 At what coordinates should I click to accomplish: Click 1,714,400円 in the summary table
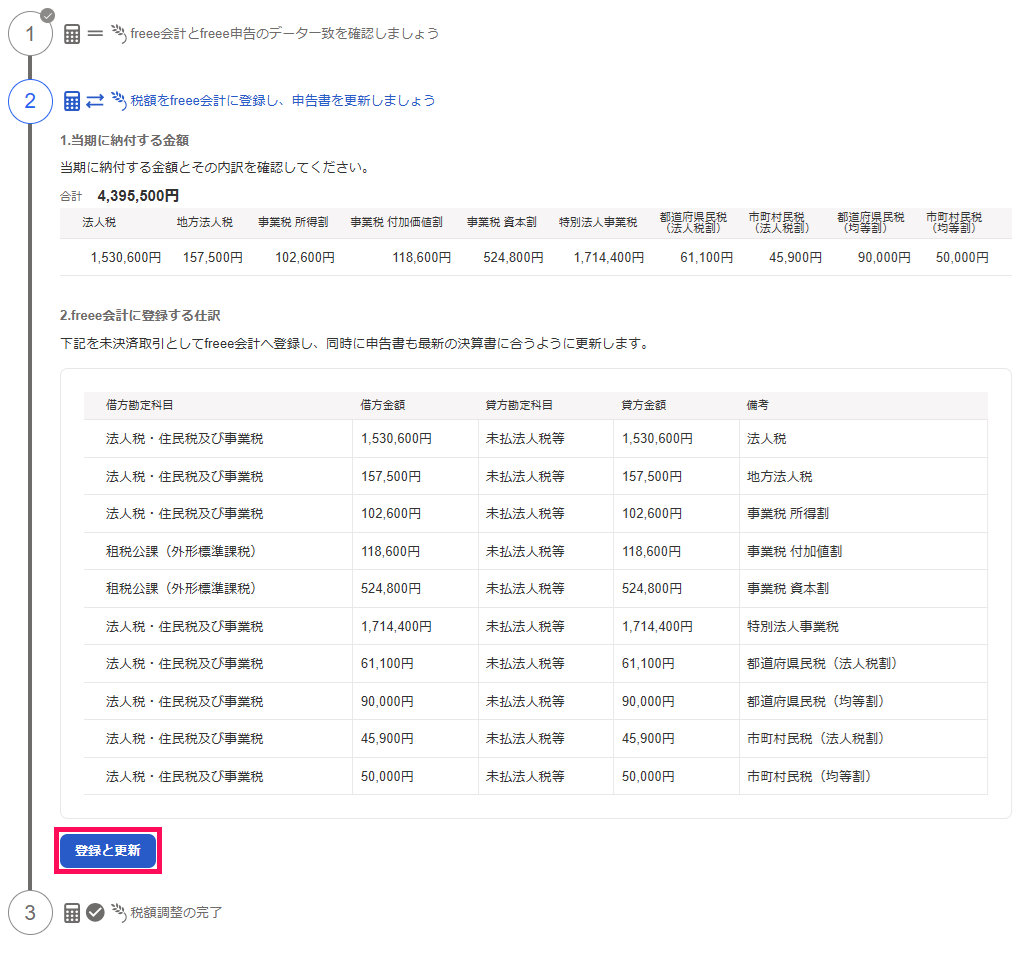click(x=609, y=258)
